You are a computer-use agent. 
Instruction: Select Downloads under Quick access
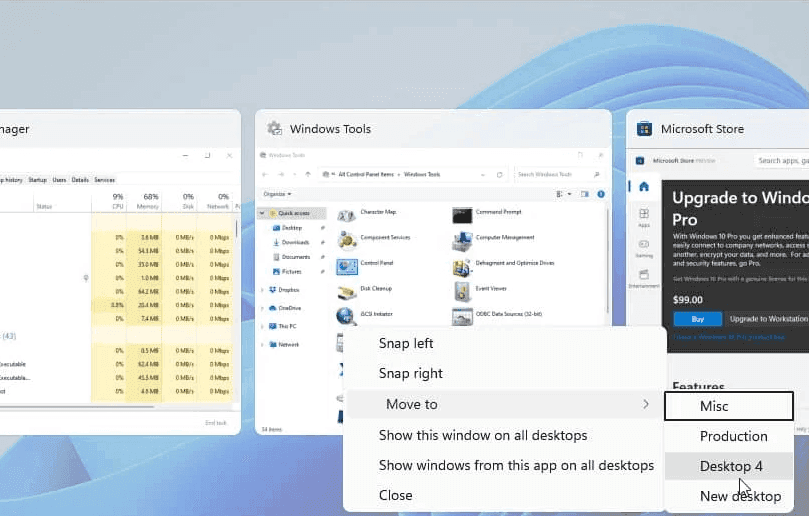pyautogui.click(x=292, y=242)
